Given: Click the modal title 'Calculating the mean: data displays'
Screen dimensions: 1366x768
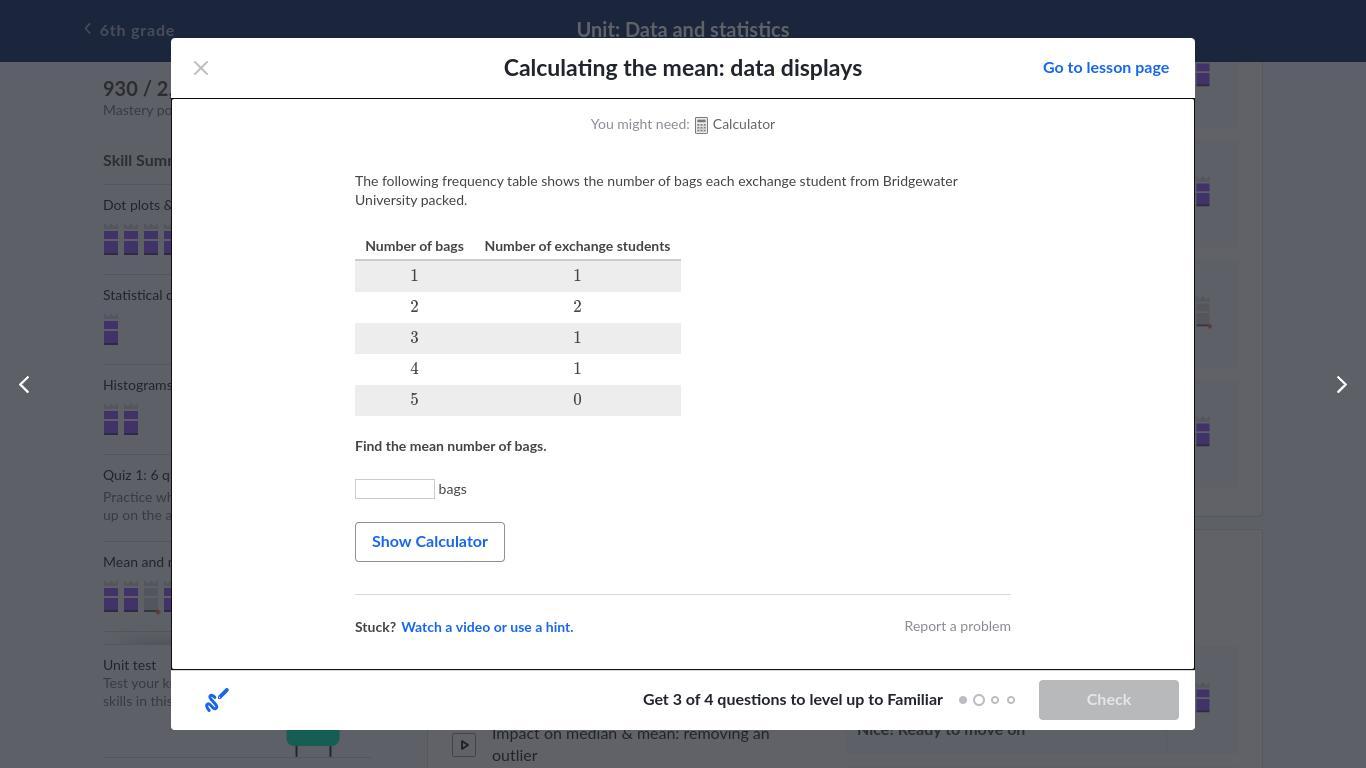Looking at the screenshot, I should [x=683, y=68].
